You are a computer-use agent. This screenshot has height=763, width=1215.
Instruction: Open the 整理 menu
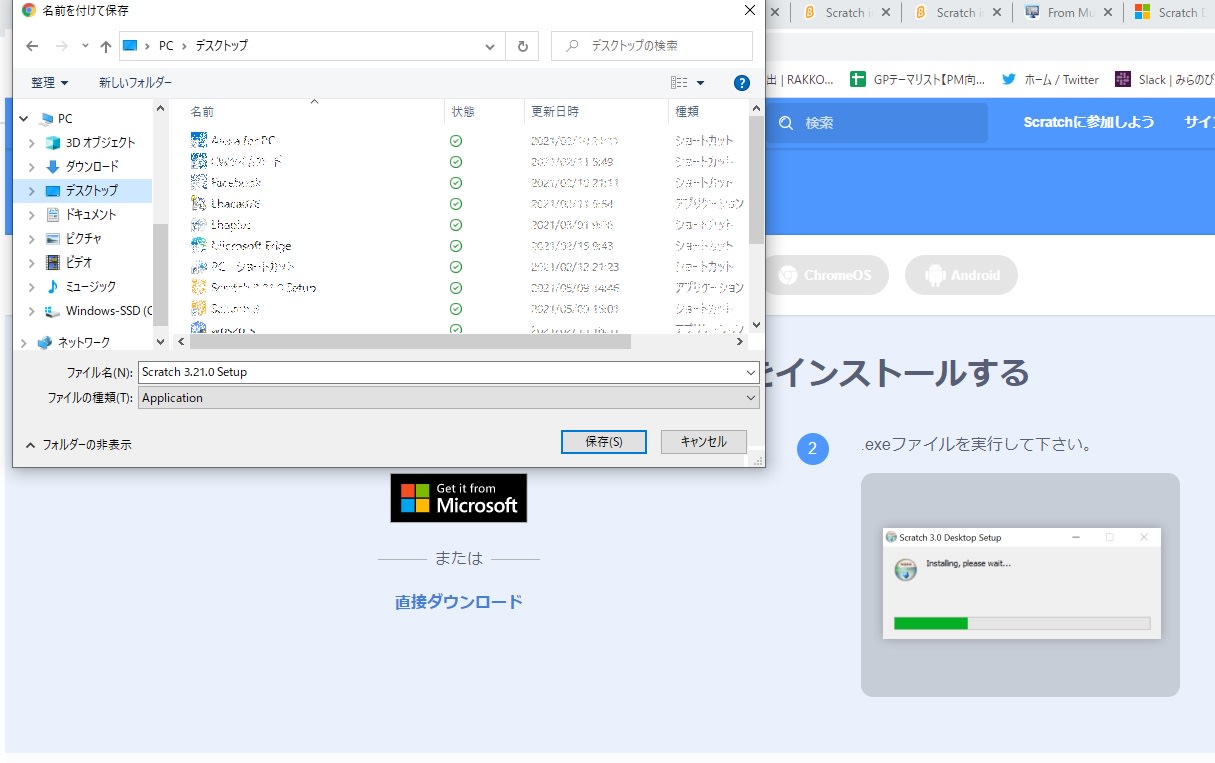click(50, 83)
